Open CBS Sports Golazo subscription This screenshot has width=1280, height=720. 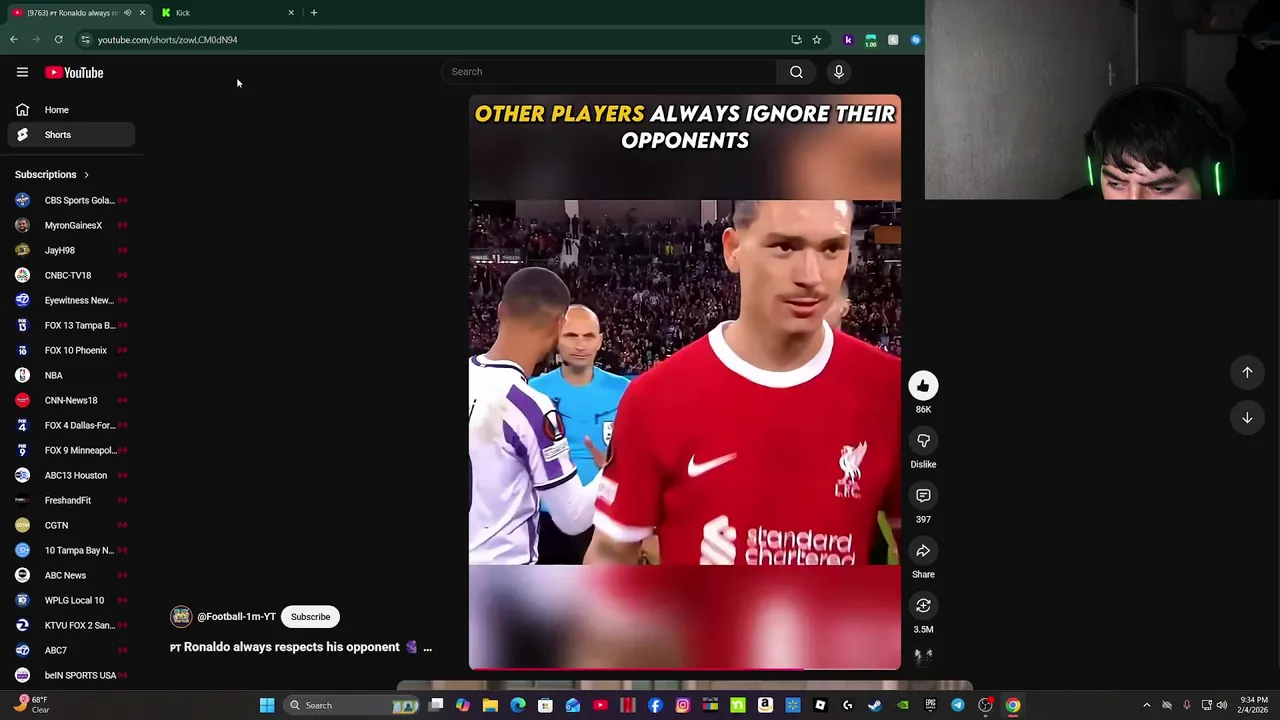click(x=70, y=200)
